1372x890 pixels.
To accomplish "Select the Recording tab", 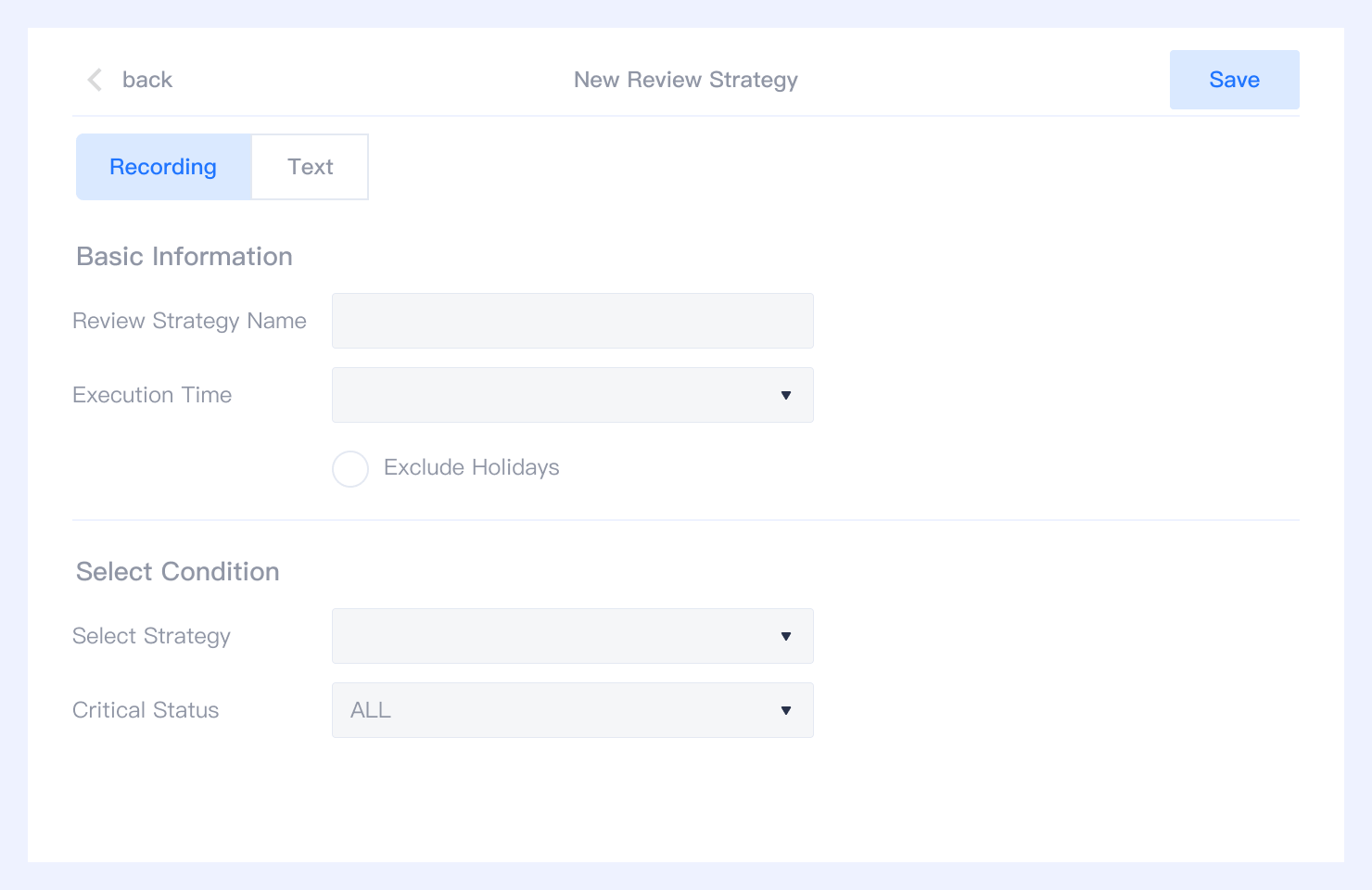I will [x=163, y=167].
